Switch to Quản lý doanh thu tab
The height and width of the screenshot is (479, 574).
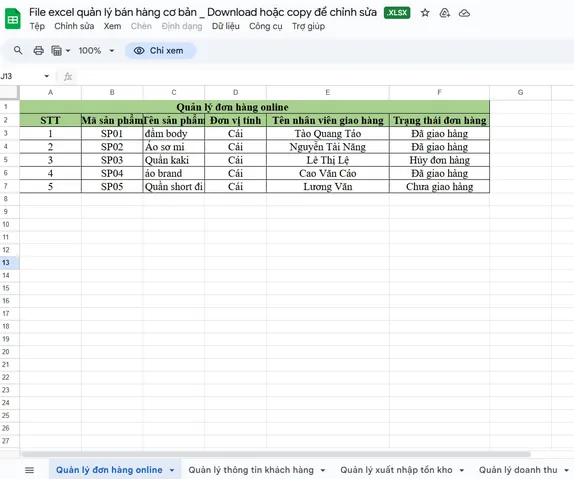[518, 470]
